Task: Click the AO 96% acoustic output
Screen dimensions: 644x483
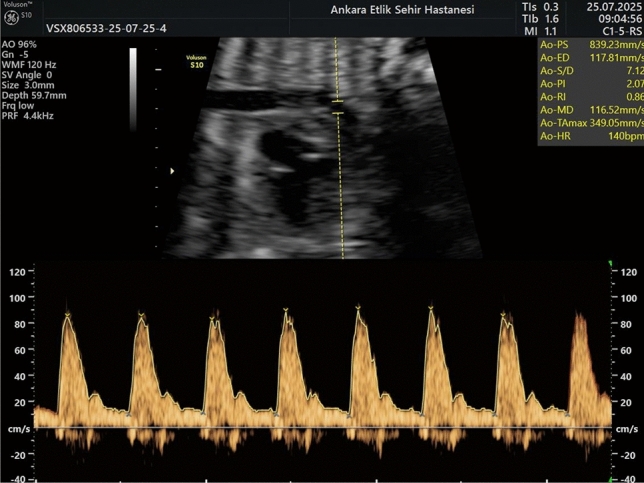Action: (19, 44)
